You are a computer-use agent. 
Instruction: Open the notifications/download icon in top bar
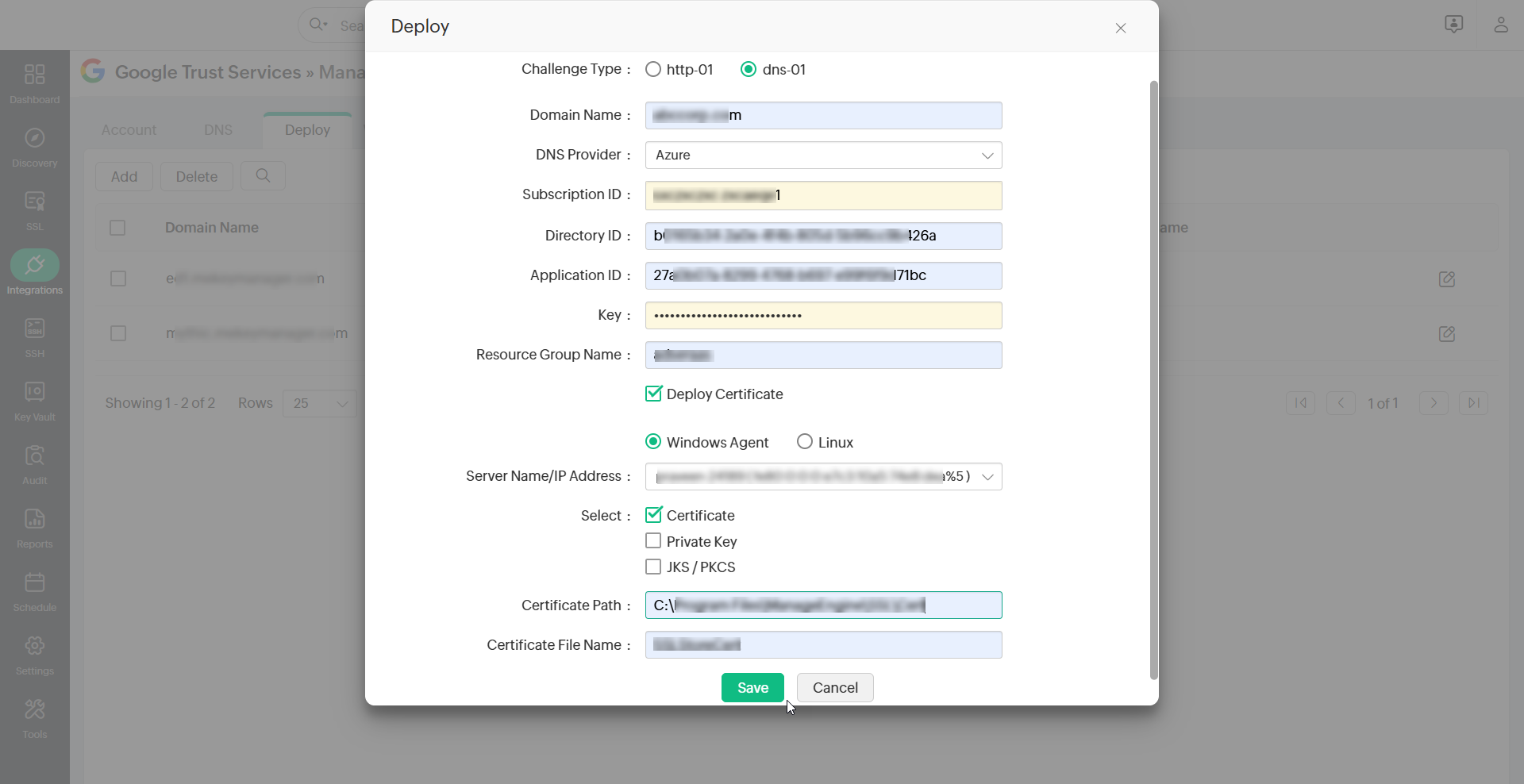tap(1453, 25)
